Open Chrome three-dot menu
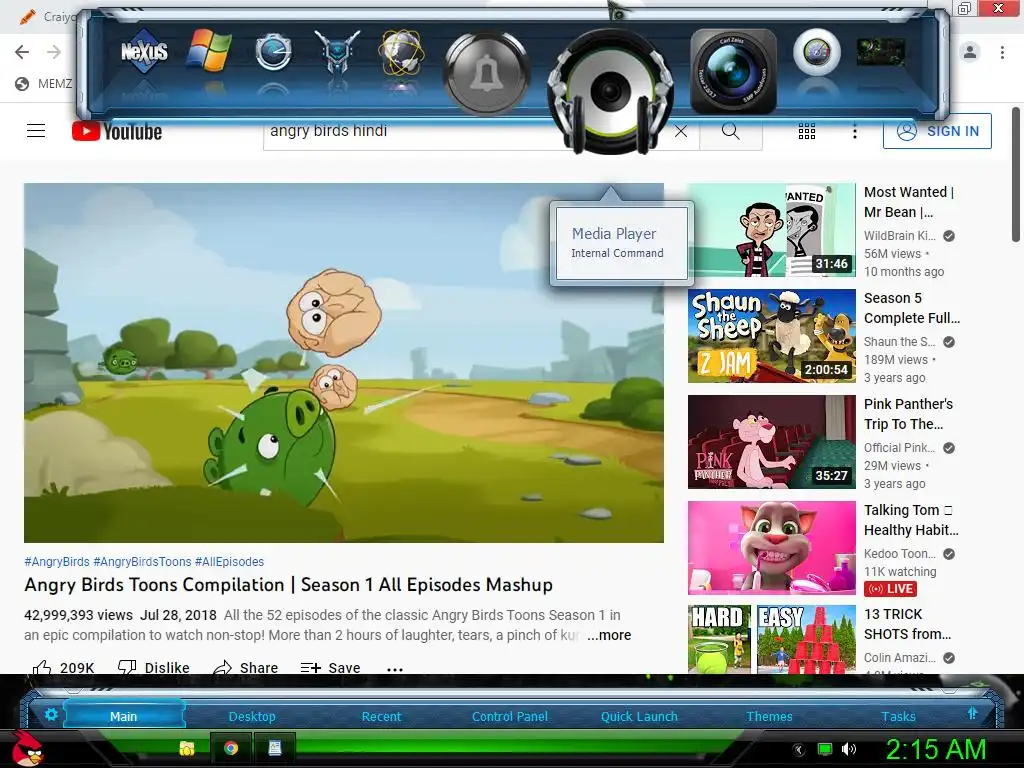The image size is (1024, 768). tap(1002, 52)
